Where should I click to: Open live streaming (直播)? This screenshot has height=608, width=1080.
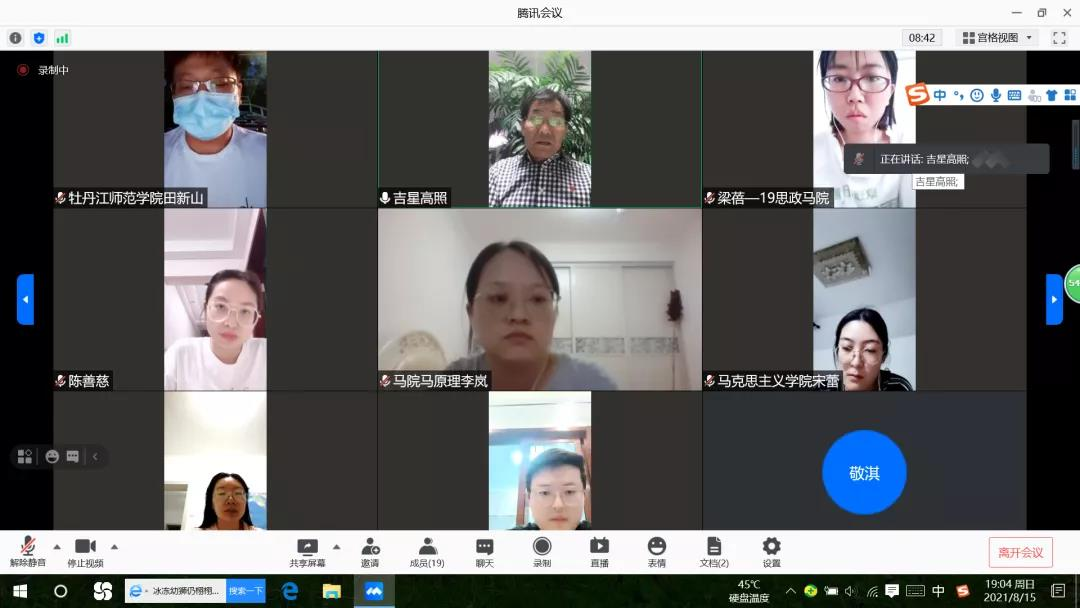[x=599, y=552]
